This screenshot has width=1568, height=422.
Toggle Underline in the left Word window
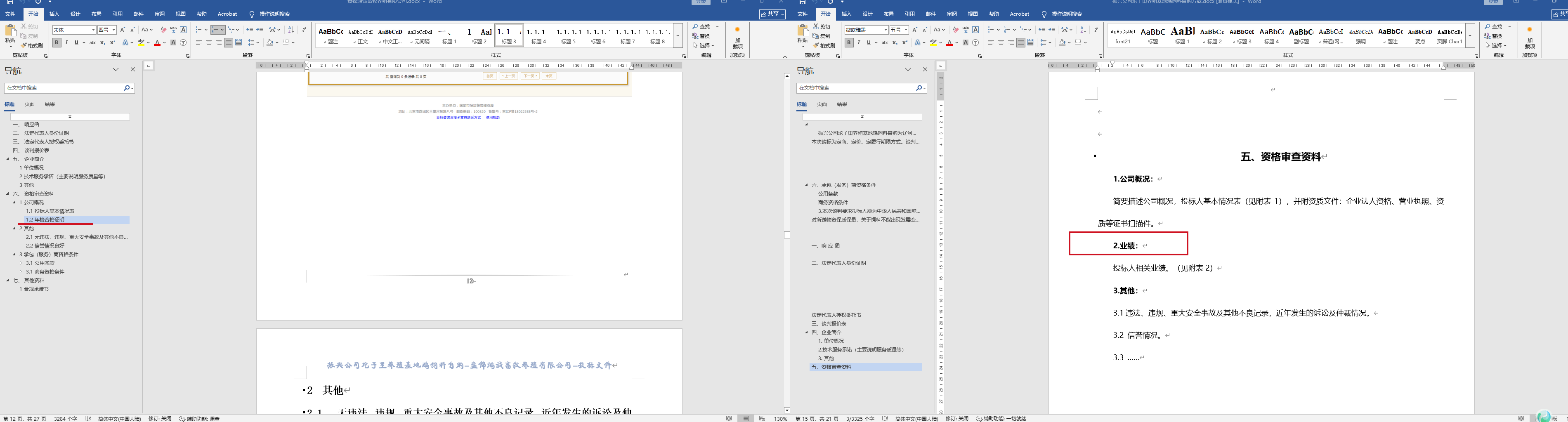click(x=76, y=42)
